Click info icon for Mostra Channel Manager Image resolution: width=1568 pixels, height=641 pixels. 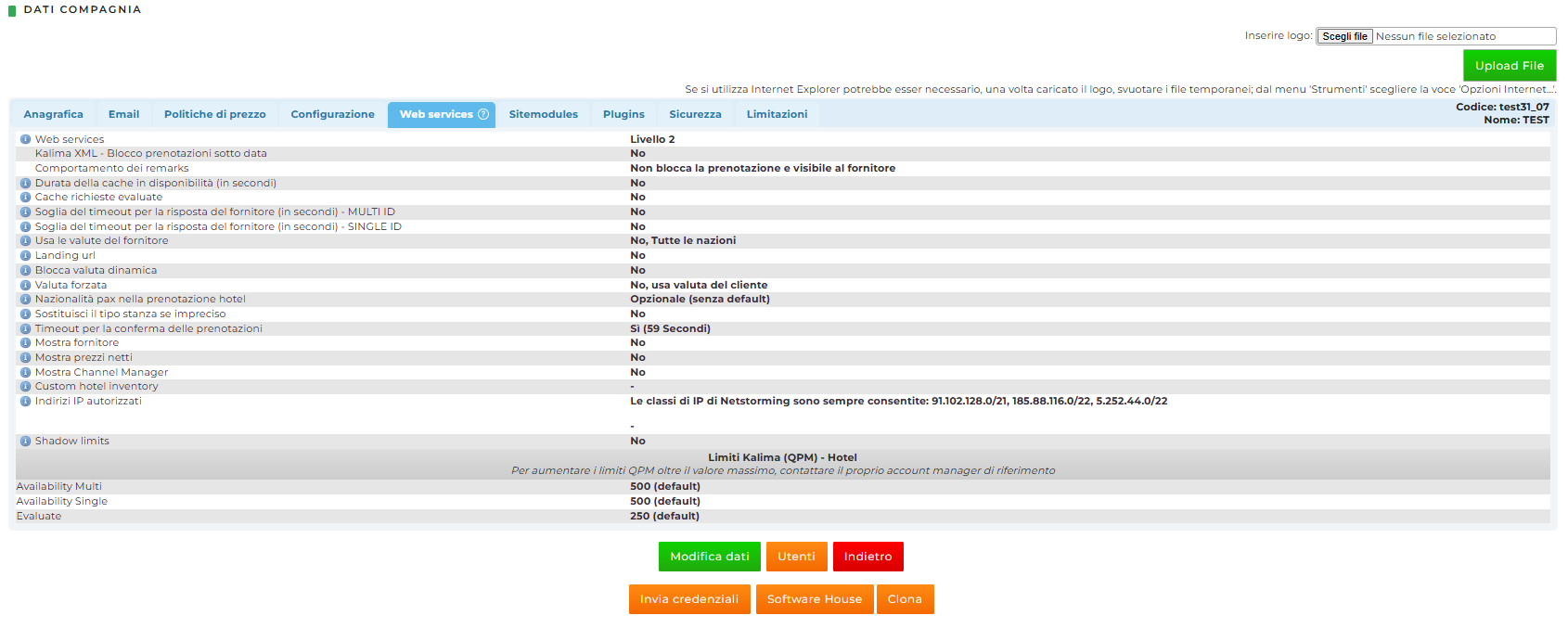click(x=25, y=372)
